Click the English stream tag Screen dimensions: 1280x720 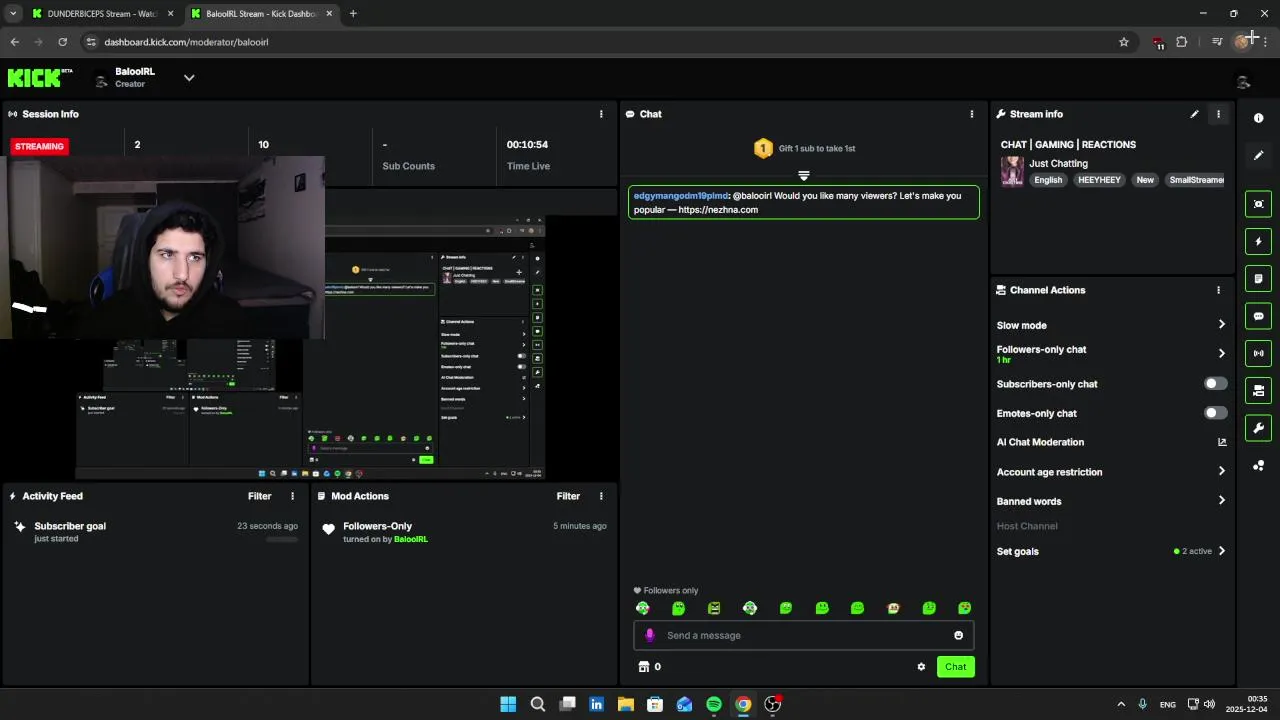[x=1048, y=180]
